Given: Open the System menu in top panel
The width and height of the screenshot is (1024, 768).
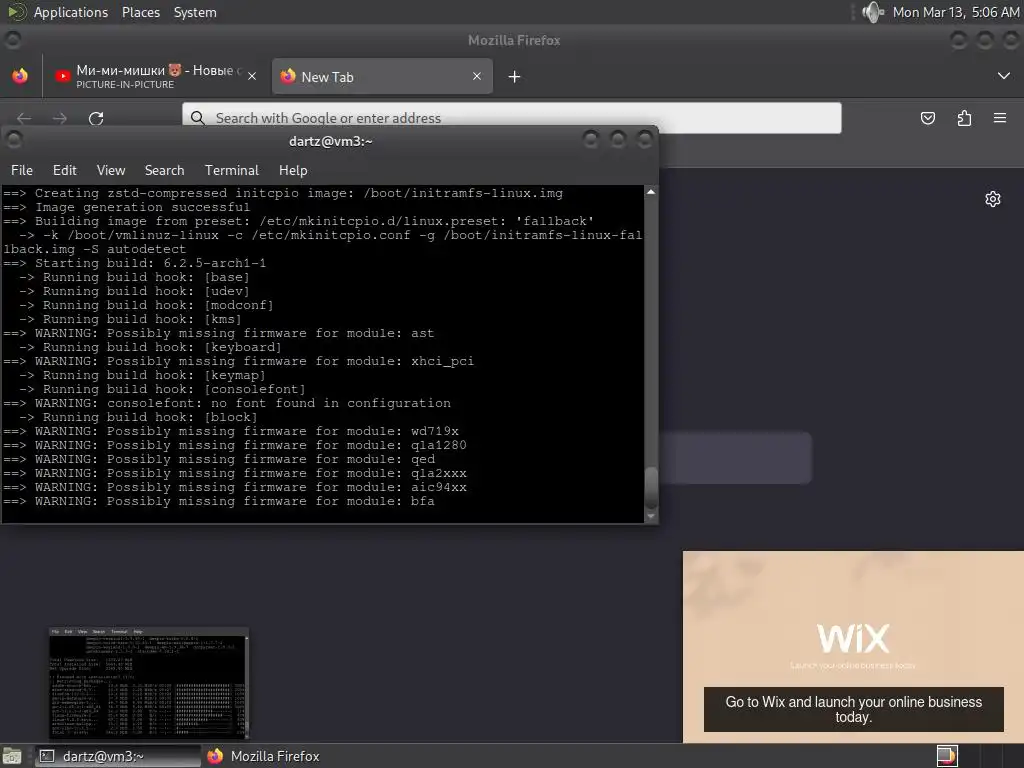Looking at the screenshot, I should click(195, 12).
